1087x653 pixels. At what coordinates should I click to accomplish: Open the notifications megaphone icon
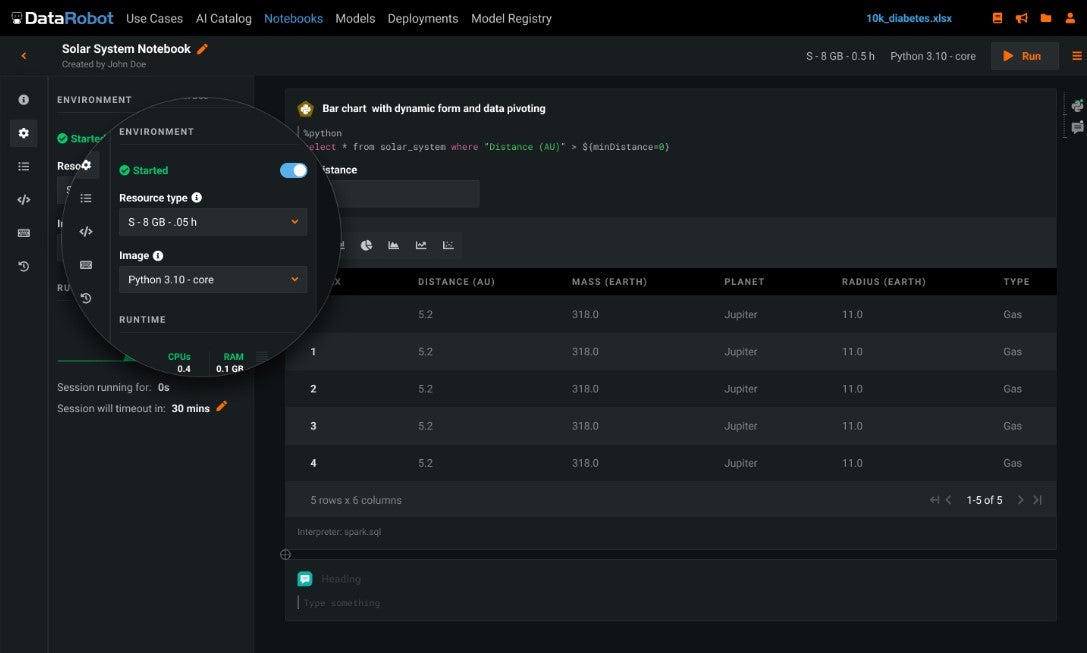pyautogui.click(x=1021, y=18)
